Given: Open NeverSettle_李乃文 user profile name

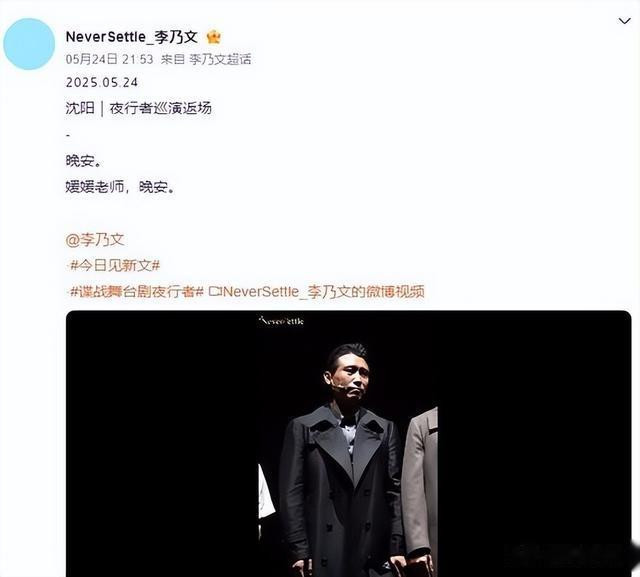Looking at the screenshot, I should 131,37.
